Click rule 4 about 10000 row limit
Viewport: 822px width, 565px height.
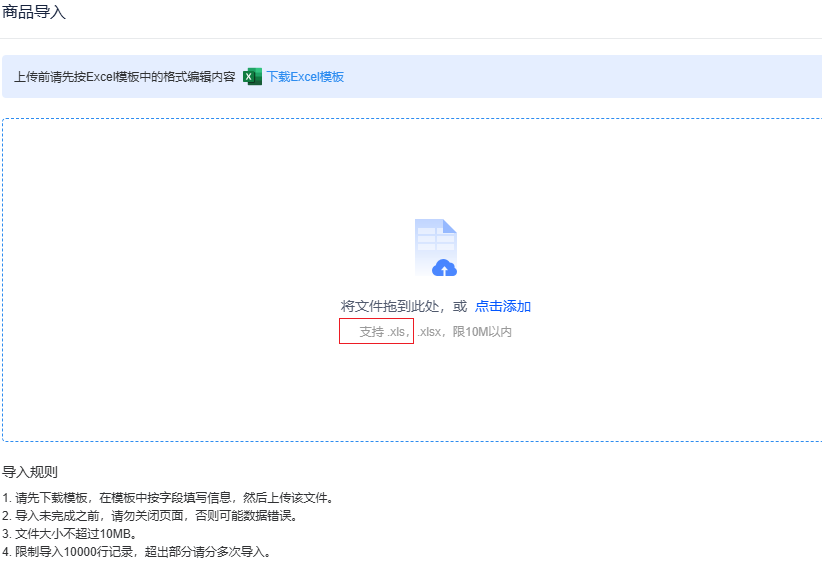[x=137, y=552]
